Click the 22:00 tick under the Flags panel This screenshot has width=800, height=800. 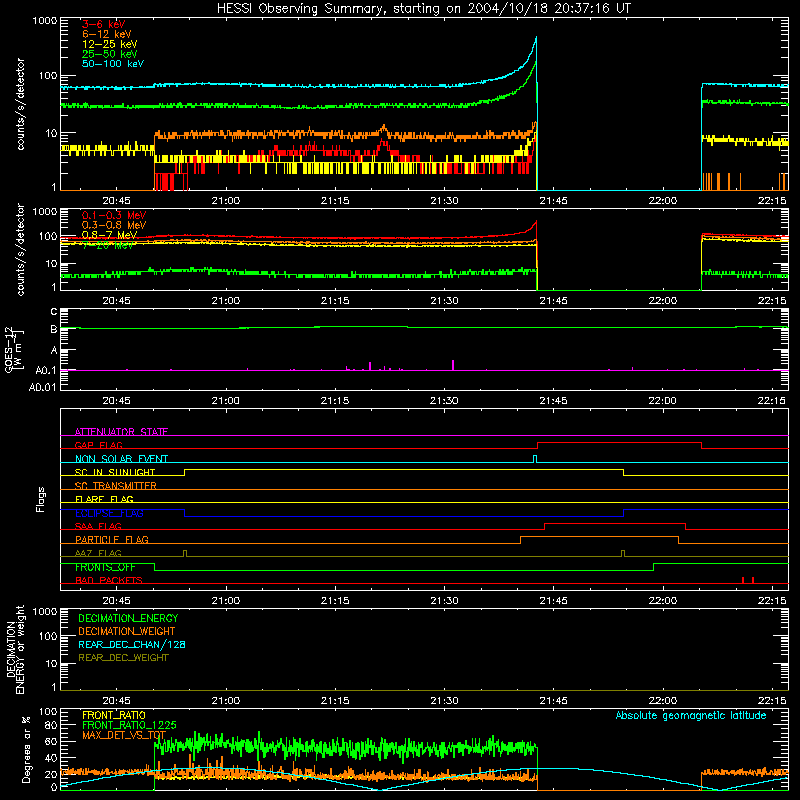pyautogui.click(x=663, y=601)
